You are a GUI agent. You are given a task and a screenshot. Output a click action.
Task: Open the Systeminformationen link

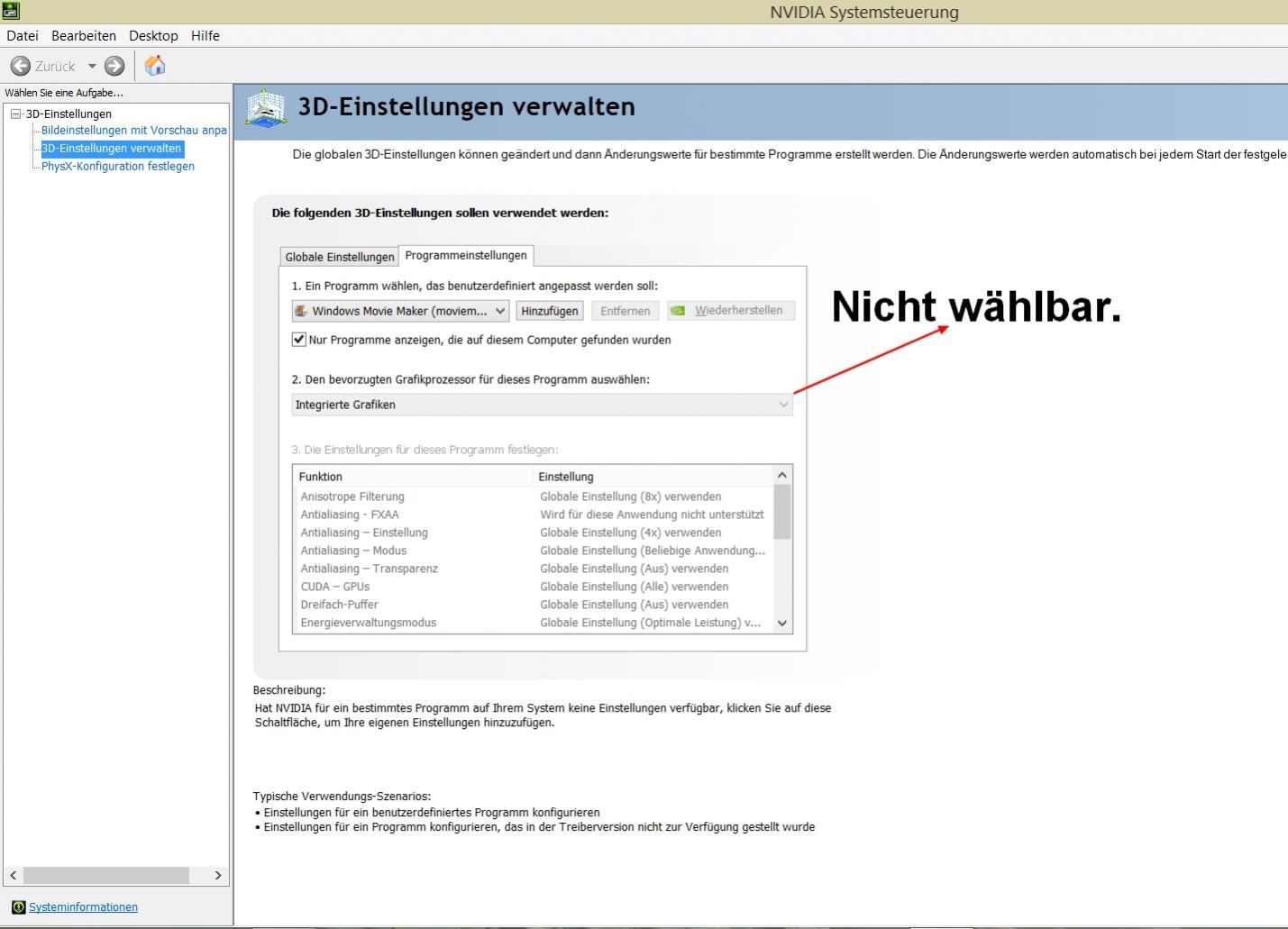click(x=83, y=907)
